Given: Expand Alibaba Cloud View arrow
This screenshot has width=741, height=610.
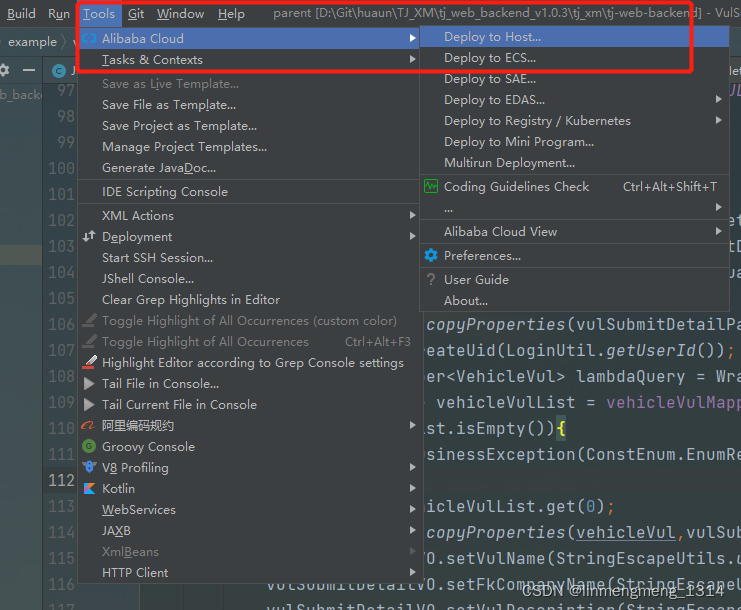Looking at the screenshot, I should pyautogui.click(x=718, y=231).
